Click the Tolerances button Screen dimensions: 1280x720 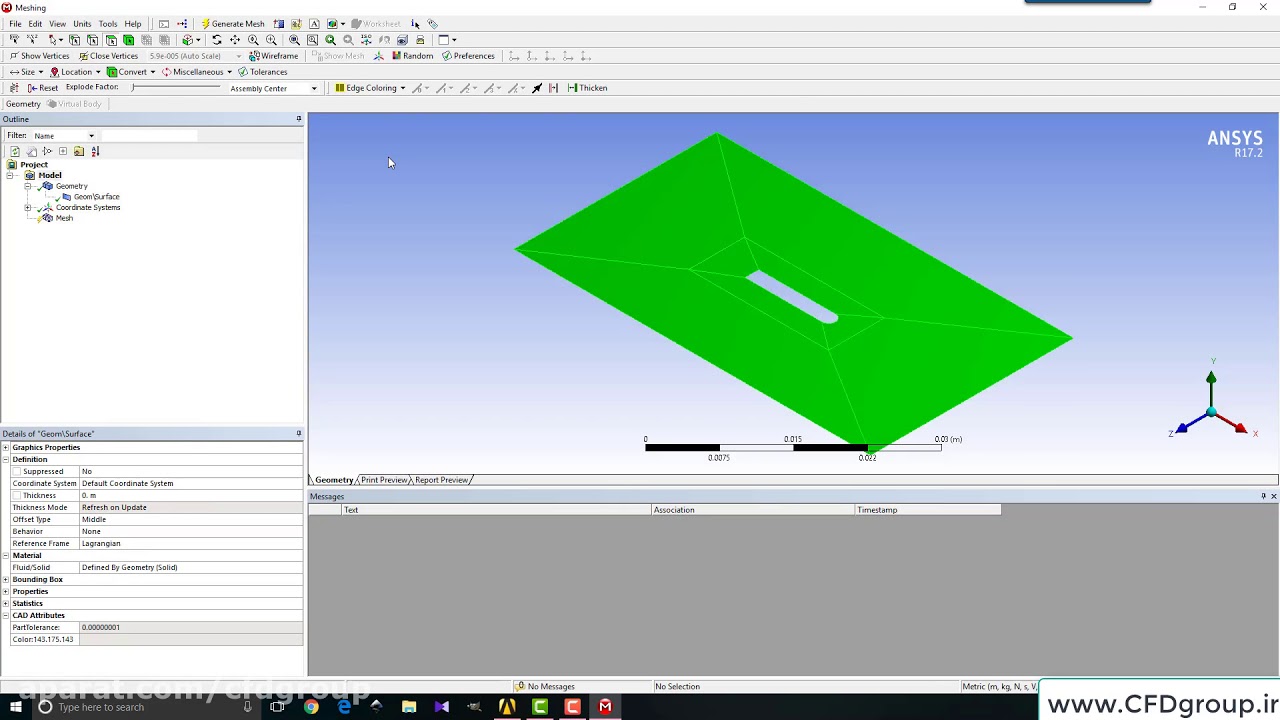click(x=262, y=72)
